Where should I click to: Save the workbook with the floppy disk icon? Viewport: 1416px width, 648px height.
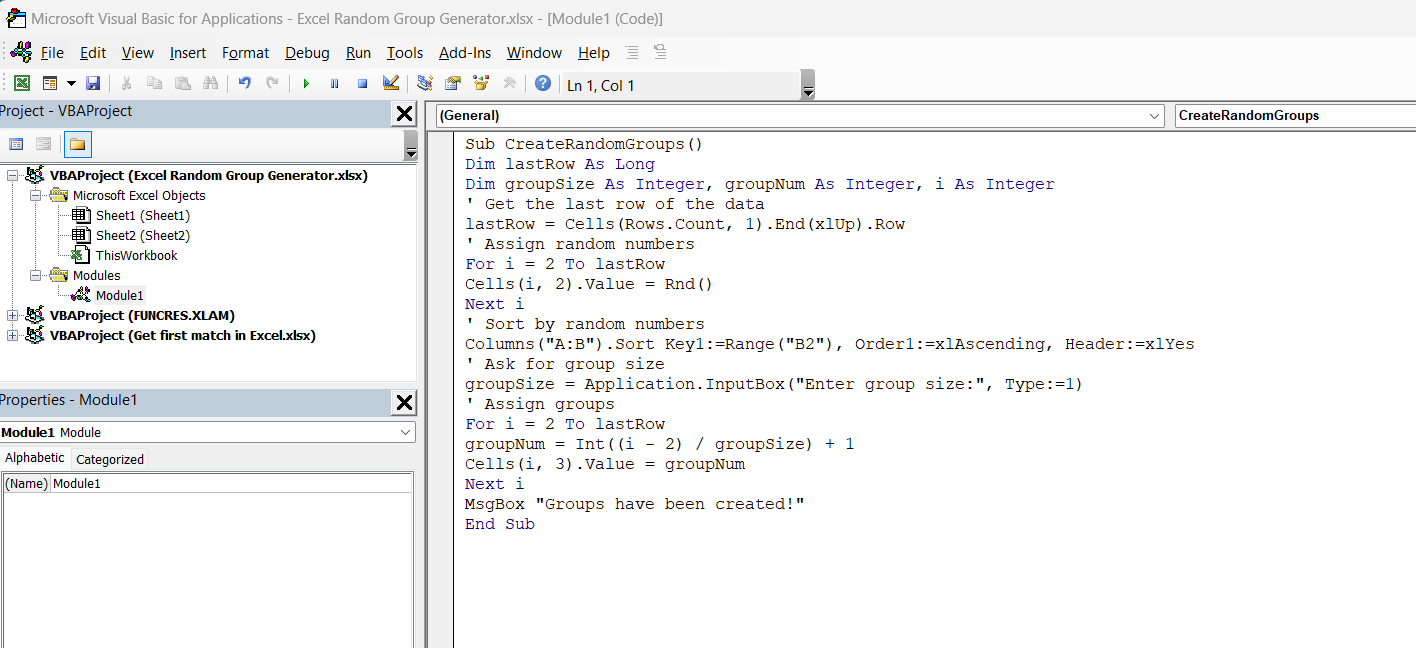tap(93, 84)
